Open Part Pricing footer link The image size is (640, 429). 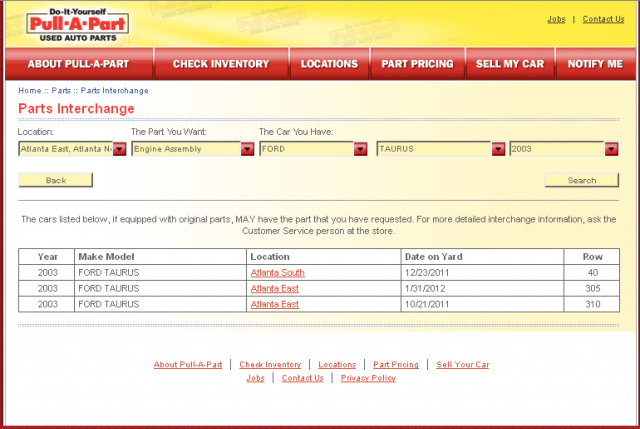[x=396, y=365]
